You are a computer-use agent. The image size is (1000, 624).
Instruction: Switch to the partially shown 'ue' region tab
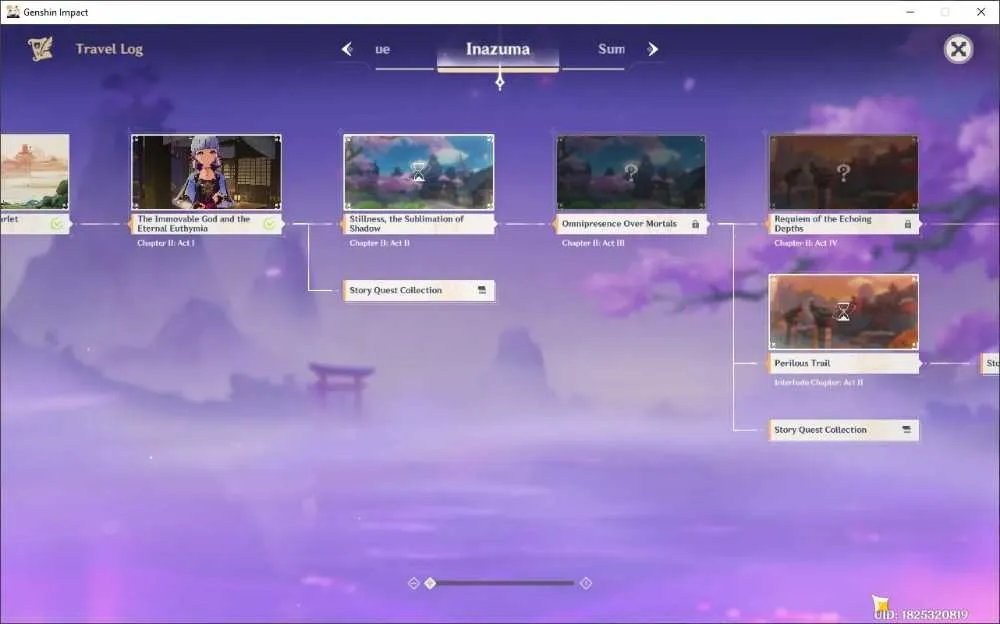[x=383, y=49]
